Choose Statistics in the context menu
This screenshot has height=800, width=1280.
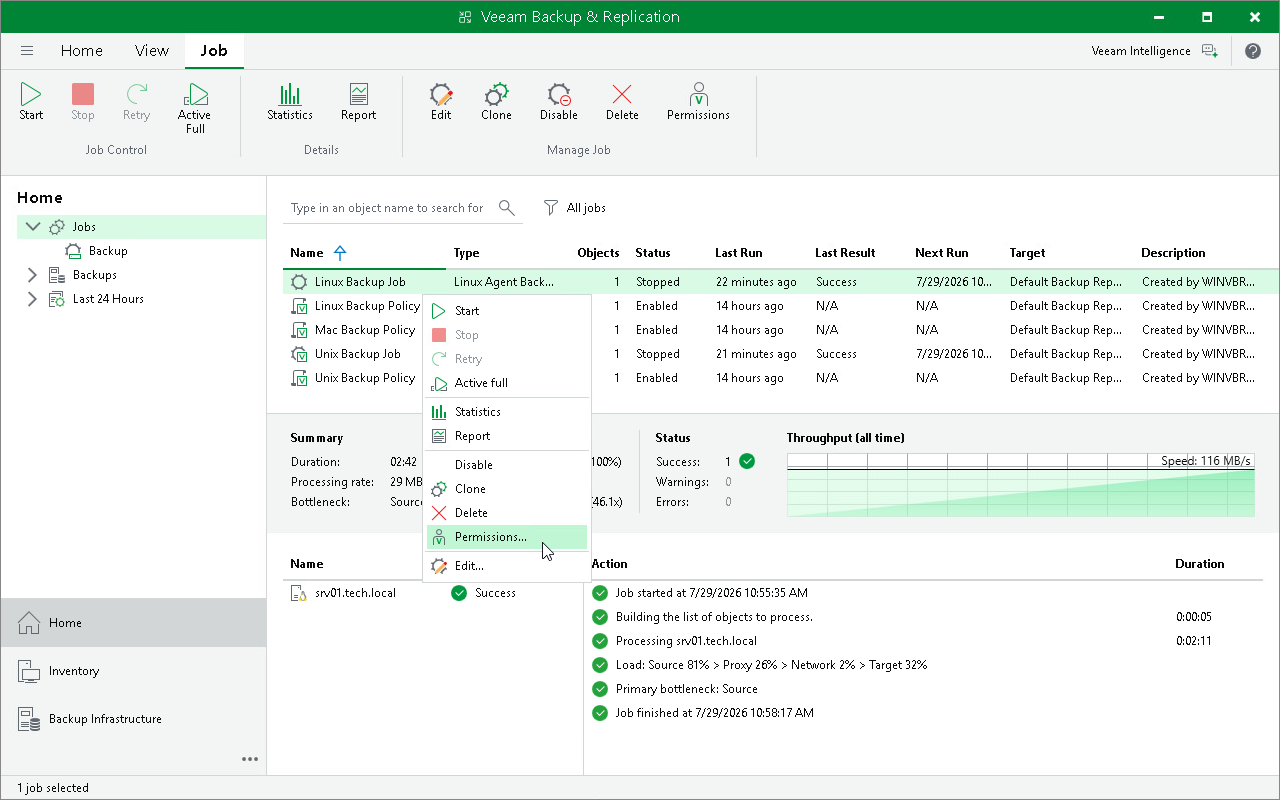tap(507, 412)
